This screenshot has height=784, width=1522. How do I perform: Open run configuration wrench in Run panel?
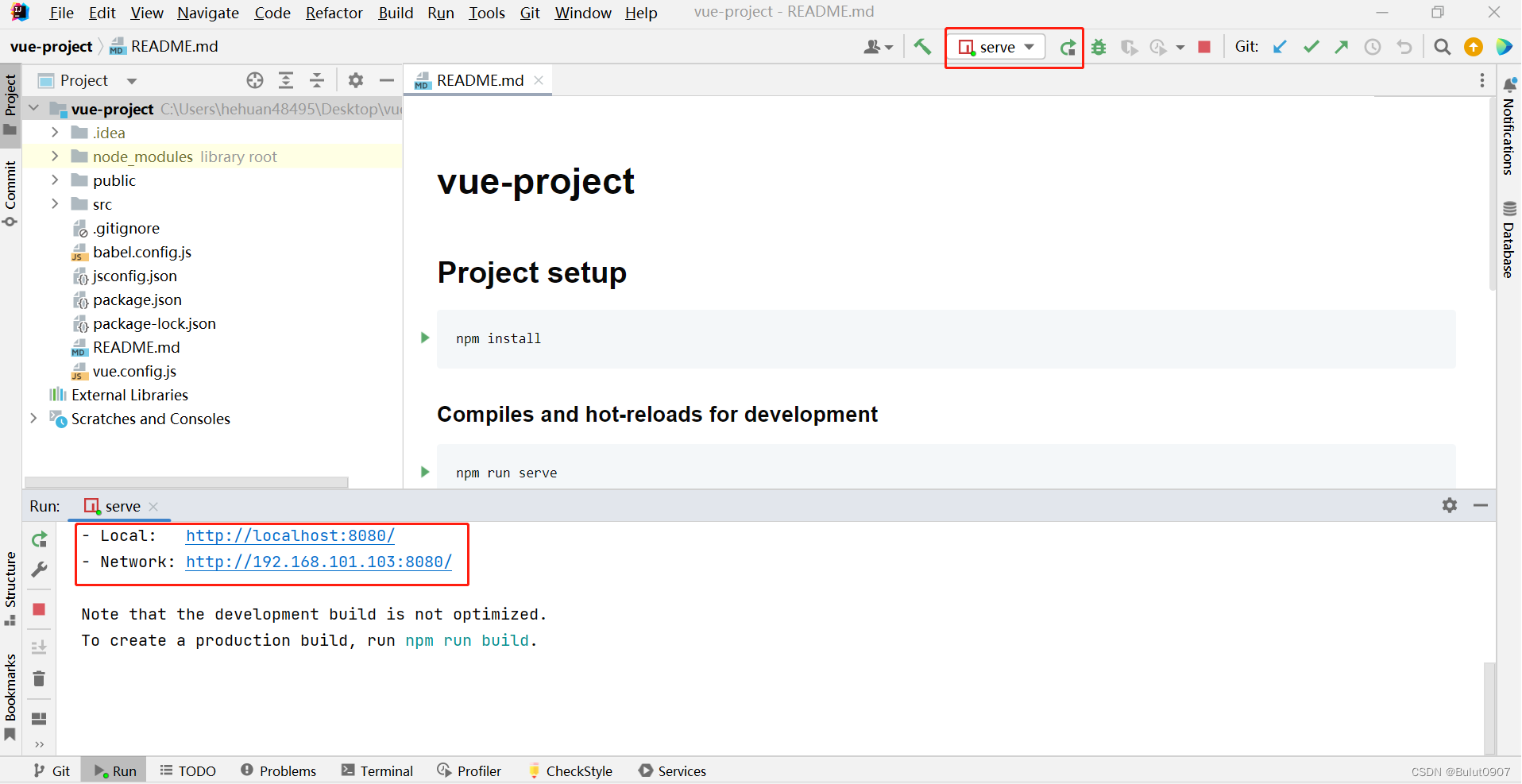tap(39, 570)
